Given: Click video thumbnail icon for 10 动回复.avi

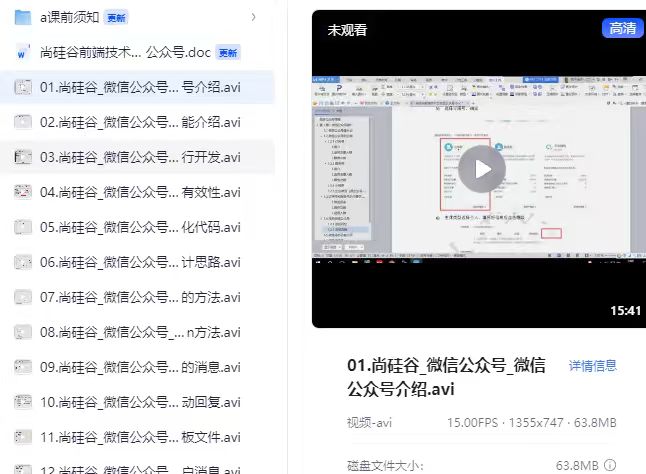Looking at the screenshot, I should click(x=23, y=402).
